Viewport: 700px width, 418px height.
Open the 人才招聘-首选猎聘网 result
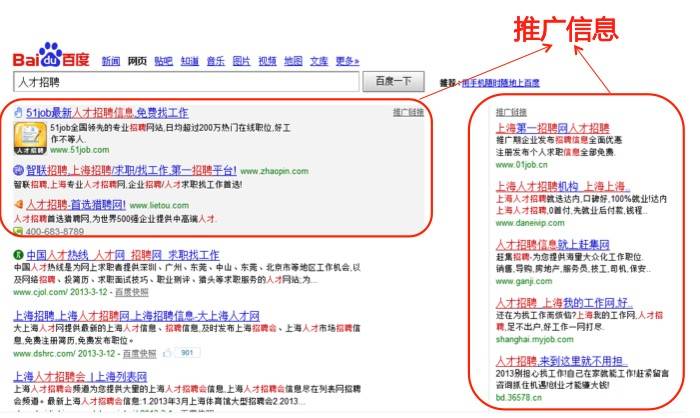point(76,205)
